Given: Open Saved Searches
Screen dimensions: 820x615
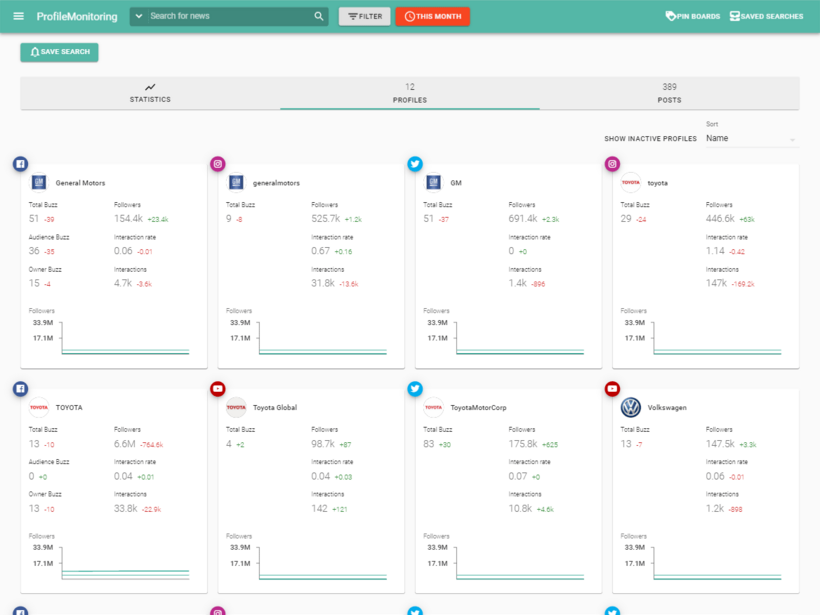Looking at the screenshot, I should click(766, 16).
